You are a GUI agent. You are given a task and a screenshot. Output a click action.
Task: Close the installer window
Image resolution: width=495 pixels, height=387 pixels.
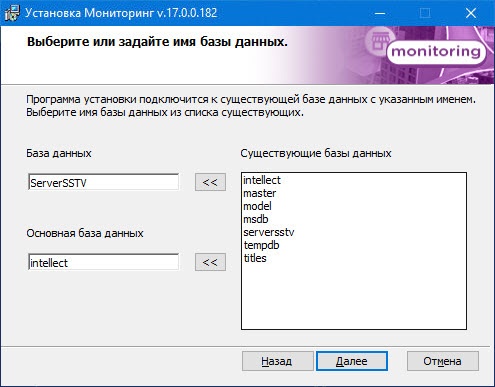pos(471,13)
